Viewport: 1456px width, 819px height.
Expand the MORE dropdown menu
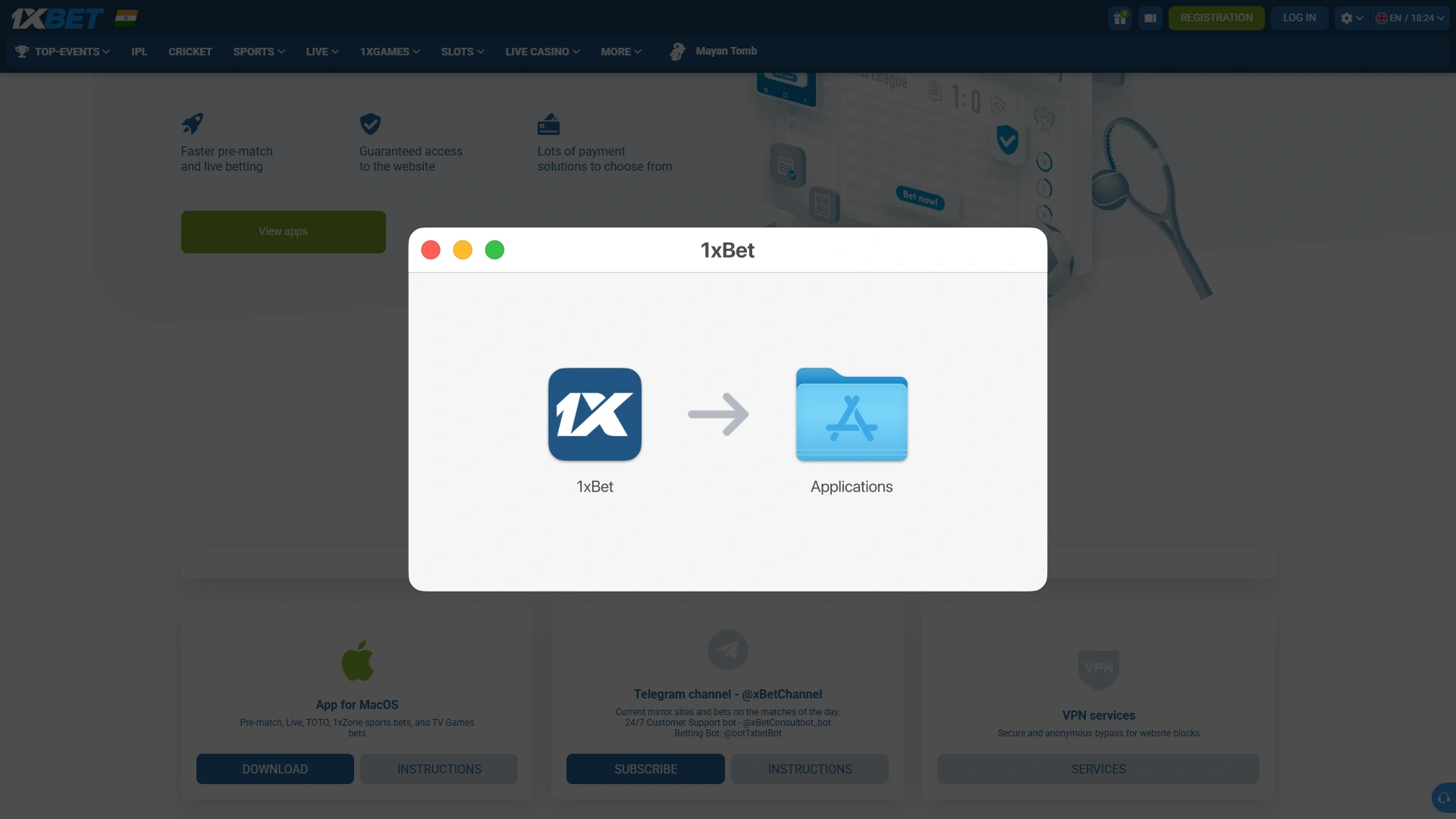[621, 52]
